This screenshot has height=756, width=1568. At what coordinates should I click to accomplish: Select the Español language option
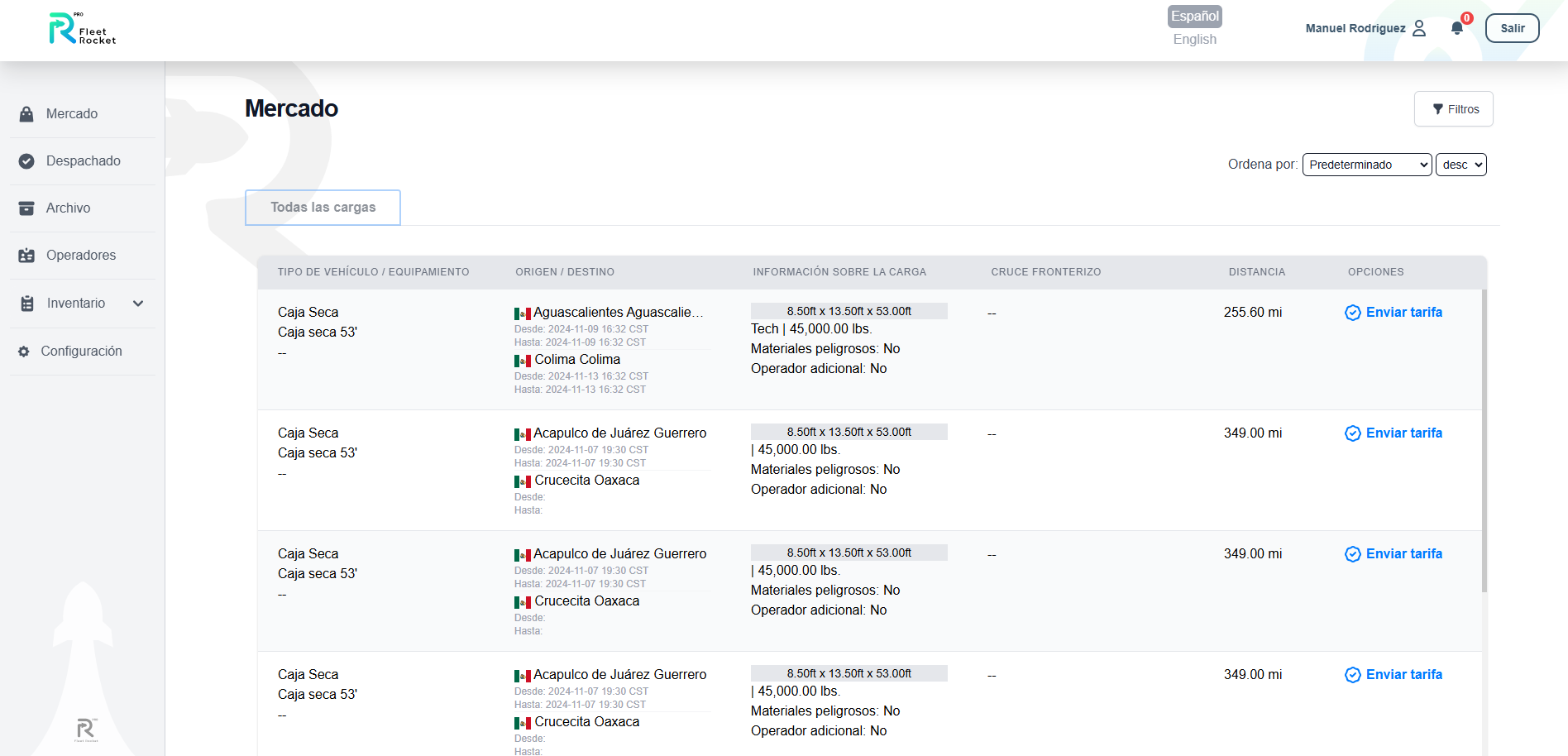(x=1194, y=17)
